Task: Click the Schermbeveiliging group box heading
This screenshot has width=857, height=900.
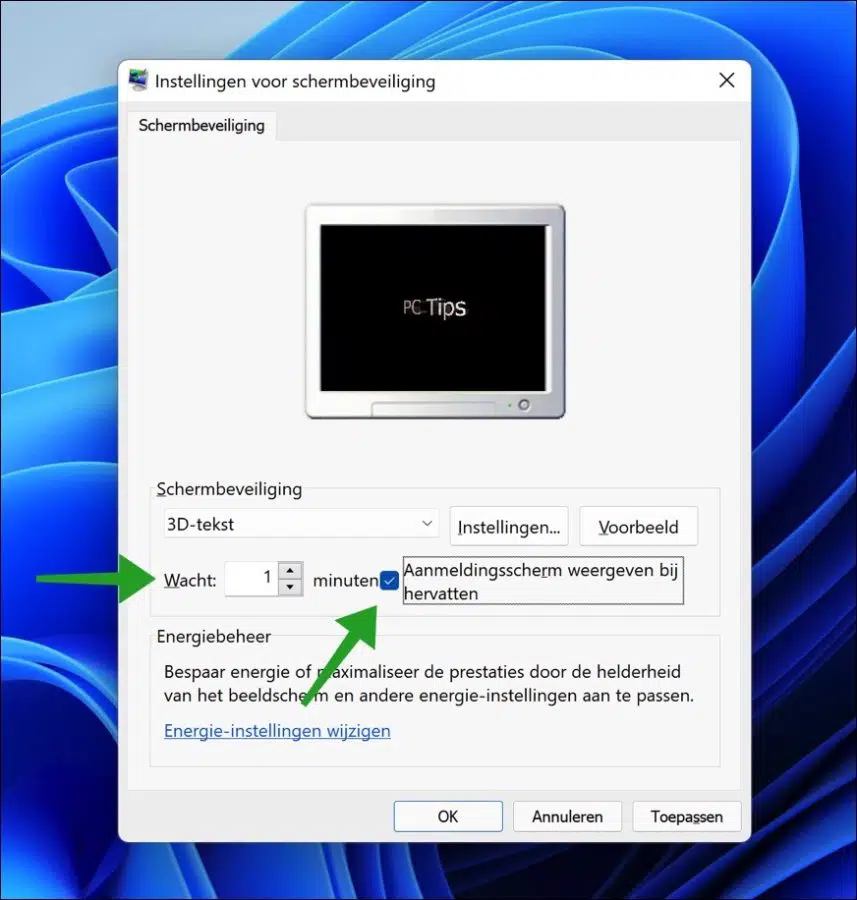Action: 229,489
